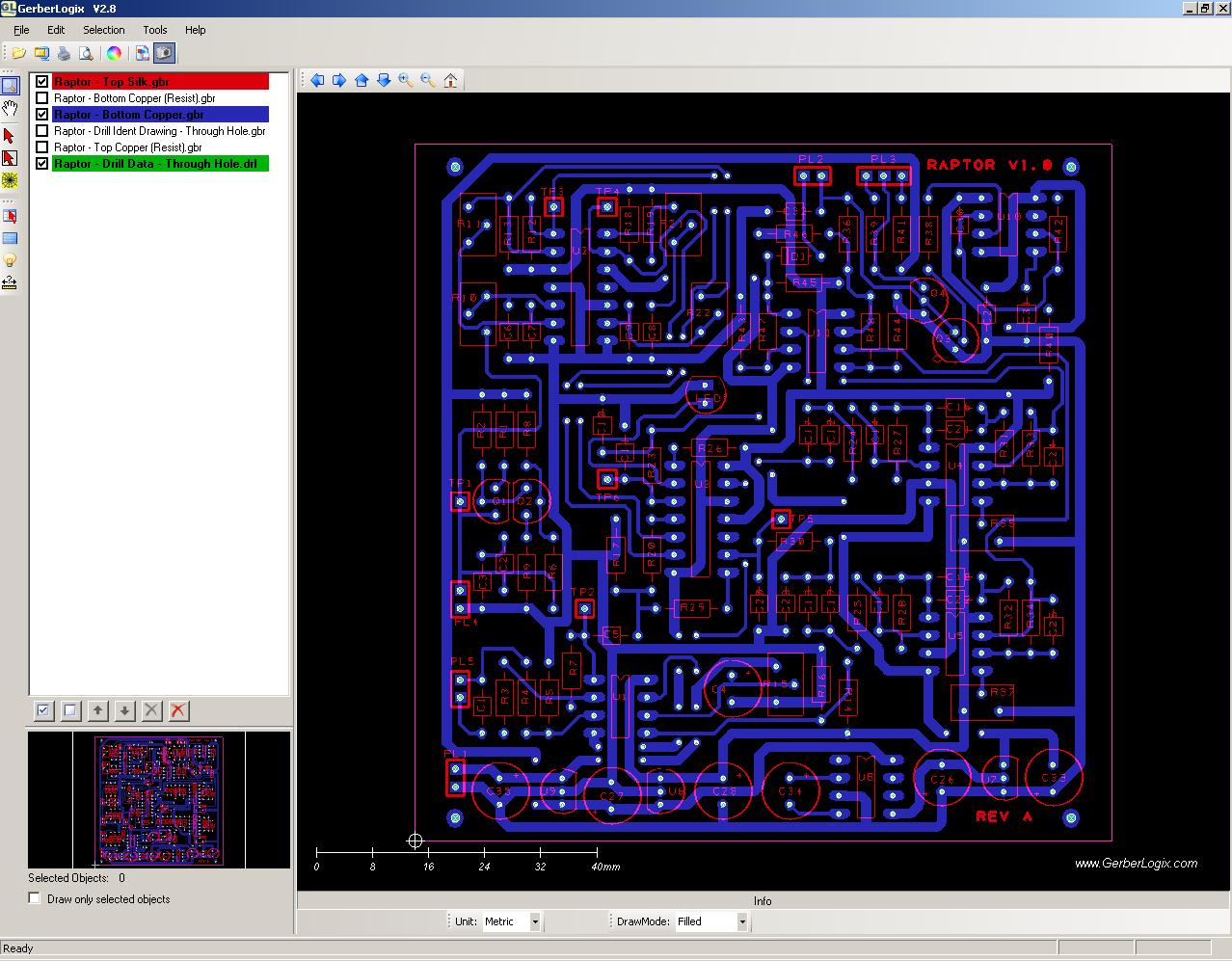The width and height of the screenshot is (1232, 961).
Task: Check Raptor - Top Copper (Resist).gbr layer
Action: (x=42, y=147)
